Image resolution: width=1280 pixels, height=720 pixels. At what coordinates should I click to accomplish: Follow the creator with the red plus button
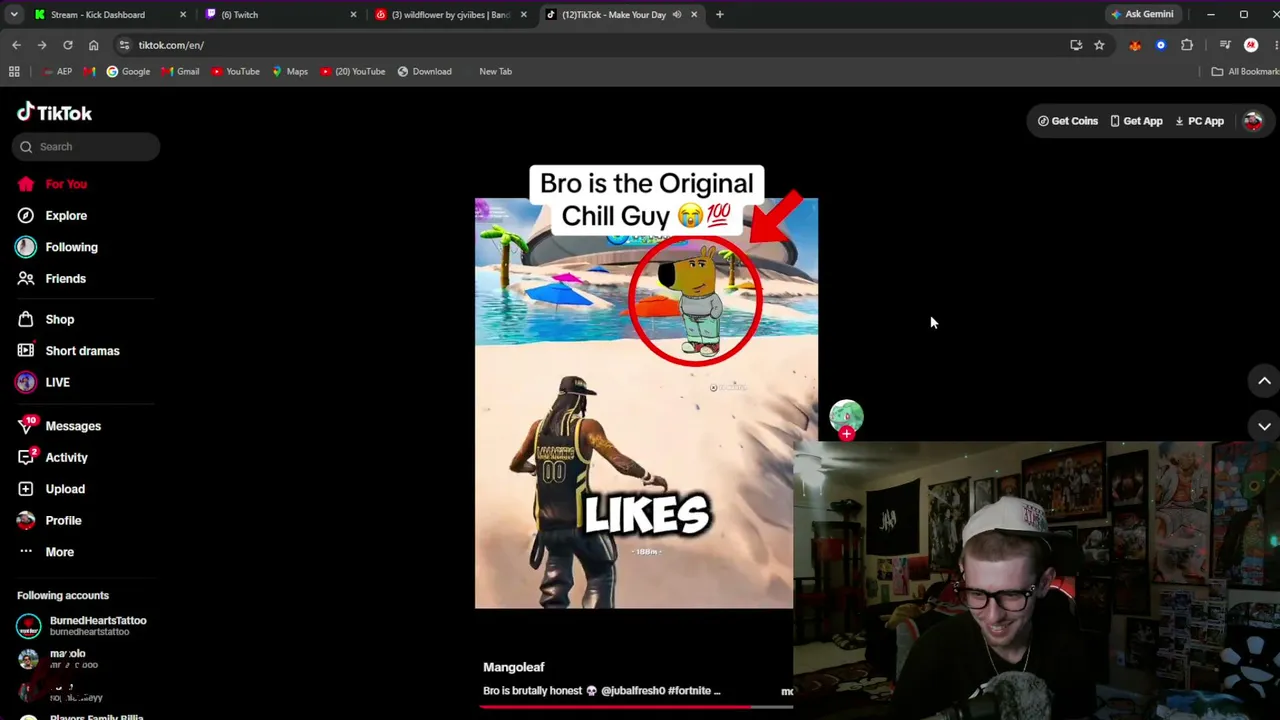tap(847, 434)
